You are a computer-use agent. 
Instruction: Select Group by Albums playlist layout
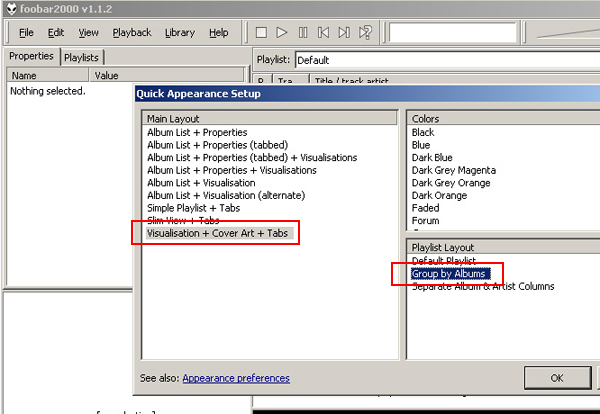[448, 274]
